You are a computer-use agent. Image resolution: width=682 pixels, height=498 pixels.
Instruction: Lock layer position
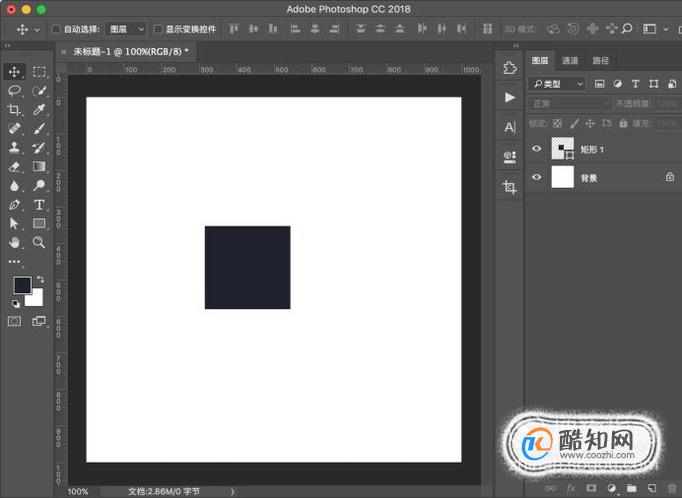(590, 124)
